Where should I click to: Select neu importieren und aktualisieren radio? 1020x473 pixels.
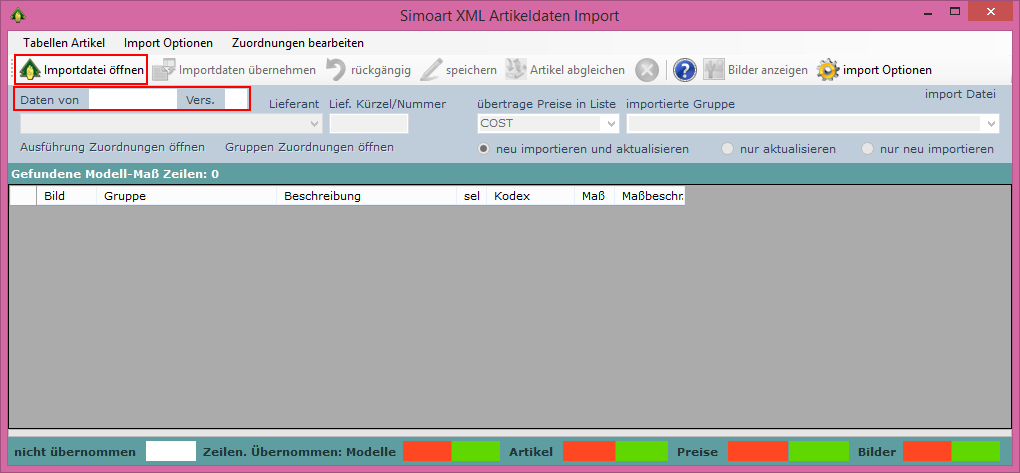[x=483, y=149]
